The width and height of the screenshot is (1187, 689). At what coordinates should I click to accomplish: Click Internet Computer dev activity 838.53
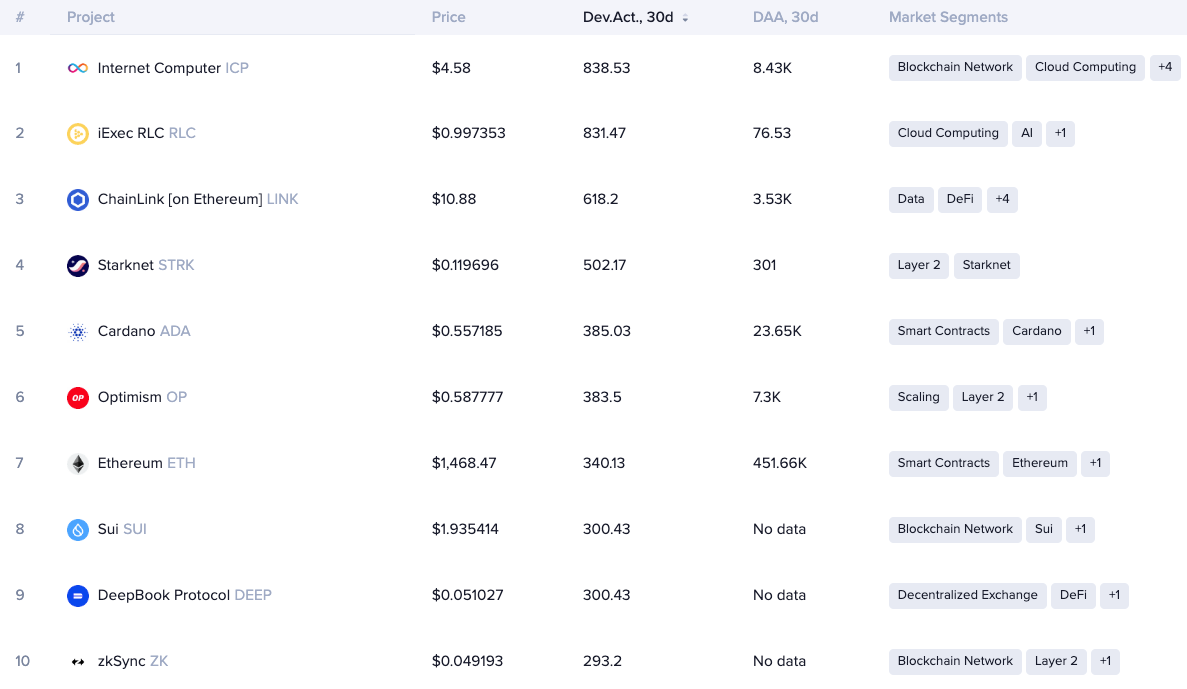point(606,68)
